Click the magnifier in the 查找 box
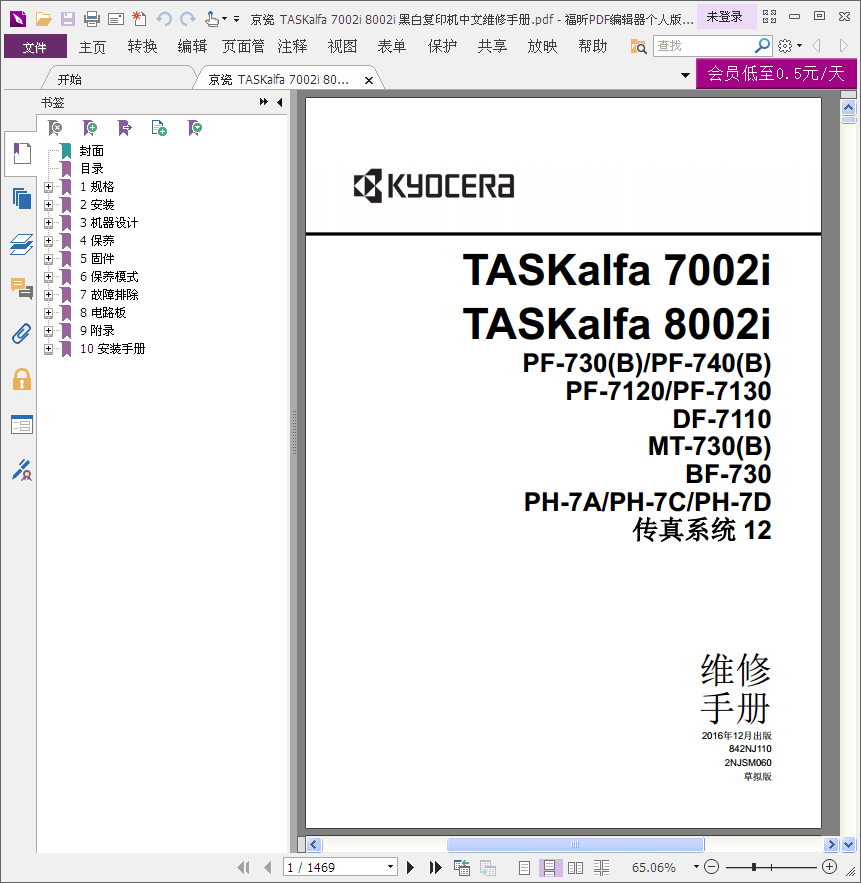 tap(762, 46)
